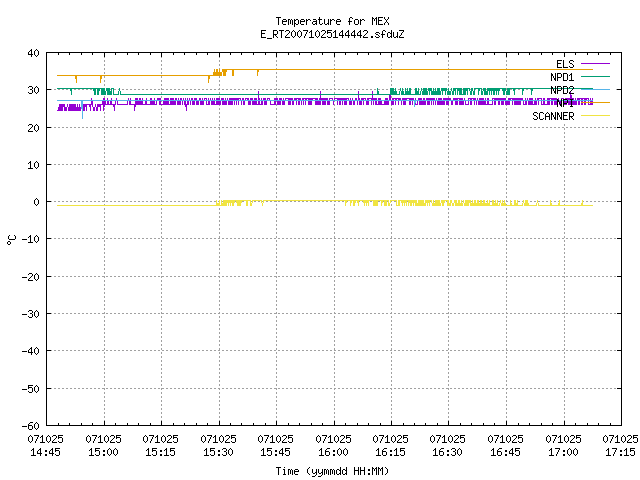
Task: Click the y-axis label -50
Action: pyautogui.click(x=31, y=389)
